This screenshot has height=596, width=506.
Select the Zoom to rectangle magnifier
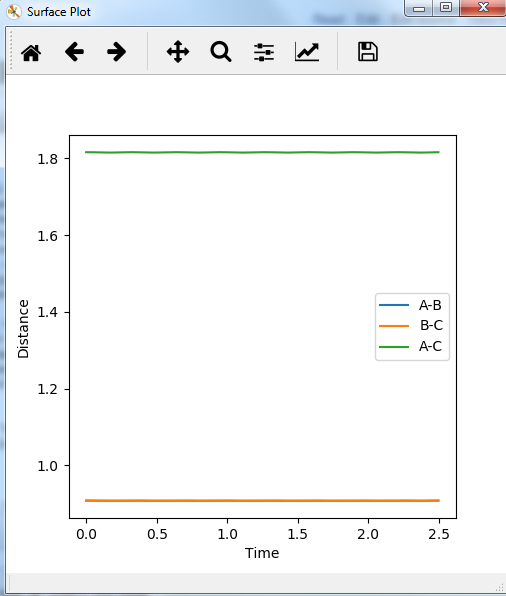coord(221,52)
